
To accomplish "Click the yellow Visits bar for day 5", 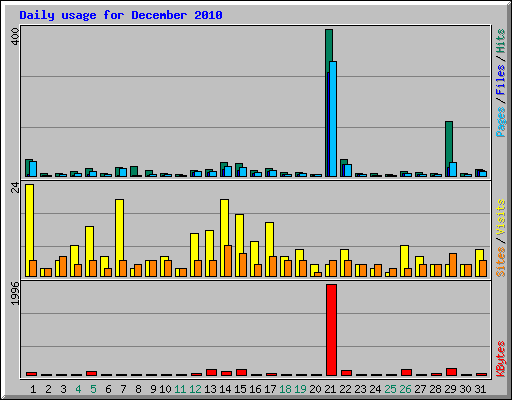I will coord(89,243).
